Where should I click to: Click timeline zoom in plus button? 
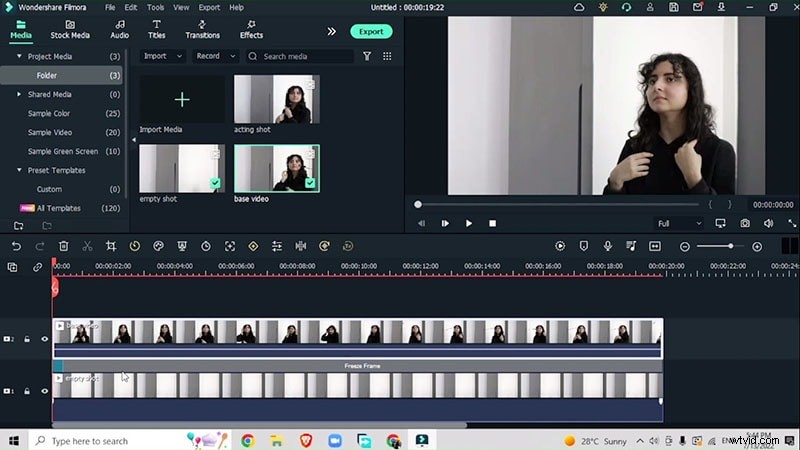pyautogui.click(x=757, y=247)
